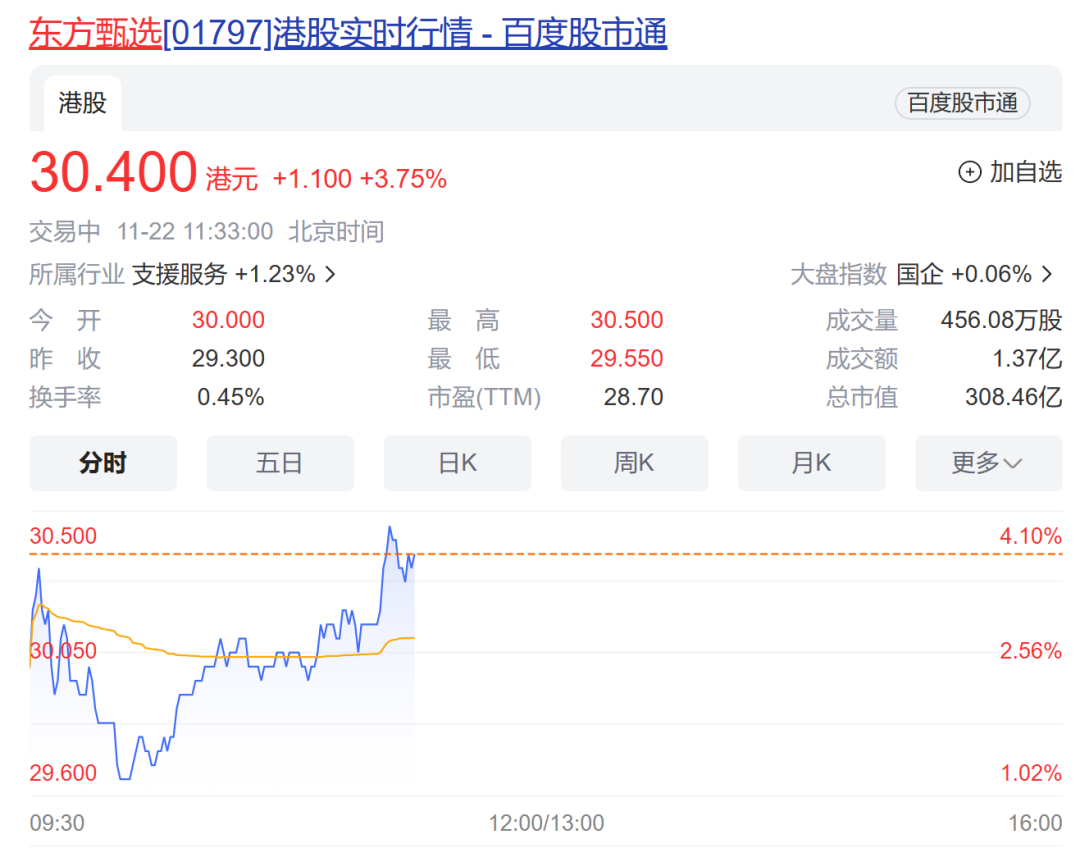
Task: Click time axis label 16:00
Action: click(1035, 823)
